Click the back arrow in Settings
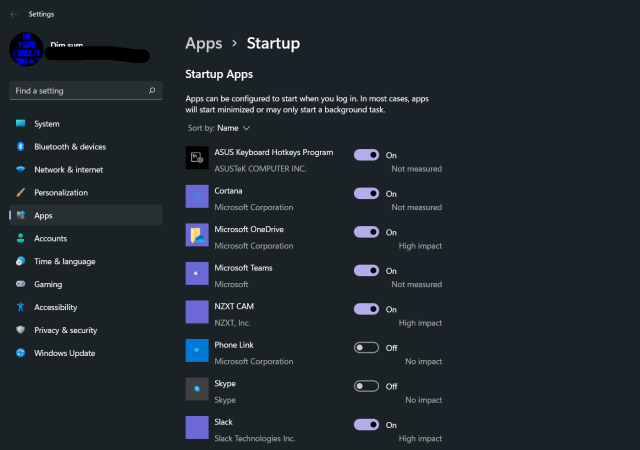The height and width of the screenshot is (450, 640). pyautogui.click(x=13, y=14)
